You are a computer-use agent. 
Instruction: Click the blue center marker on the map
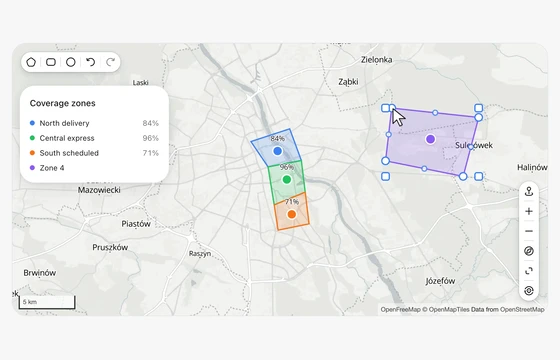278,151
